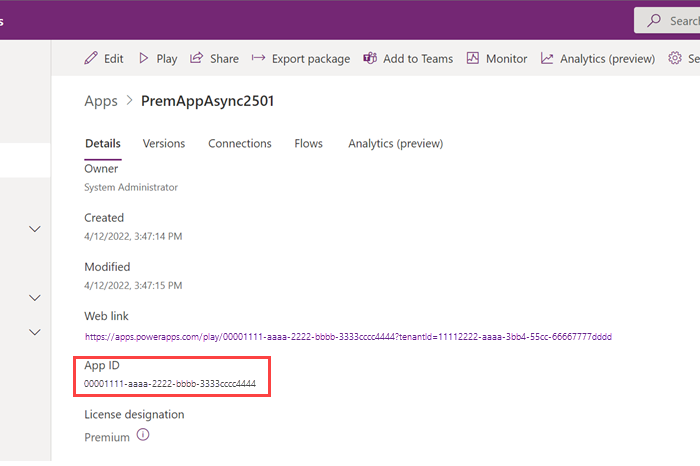Click the Created date 3:47:14 PM

(x=133, y=237)
